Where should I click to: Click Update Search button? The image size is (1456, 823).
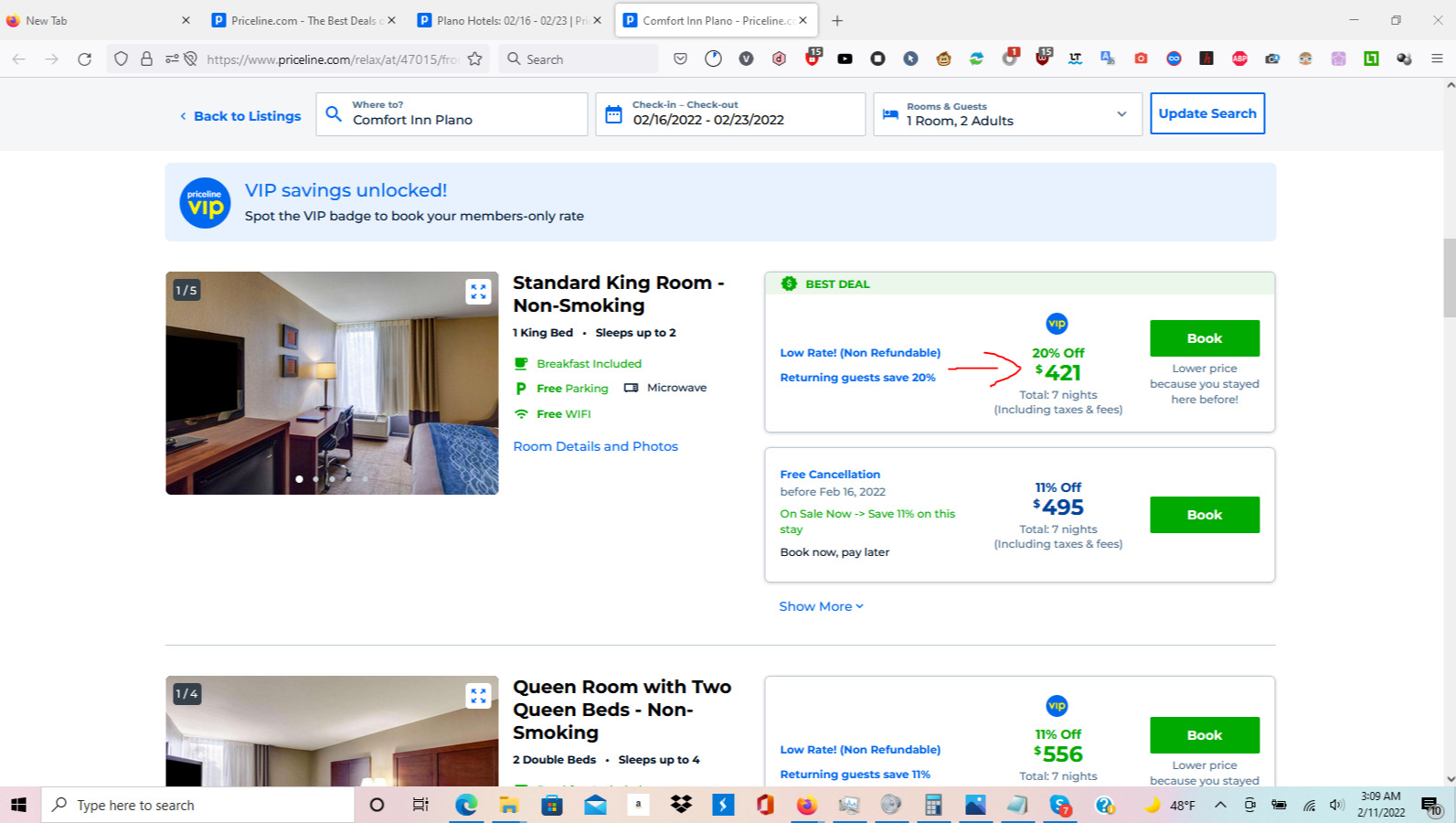point(1207,113)
